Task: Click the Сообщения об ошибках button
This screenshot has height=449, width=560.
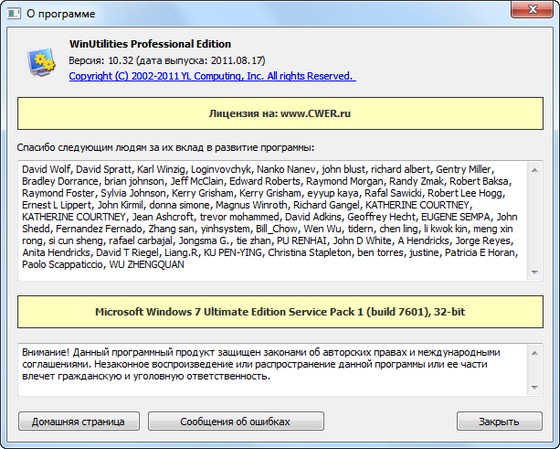Action: [x=236, y=421]
